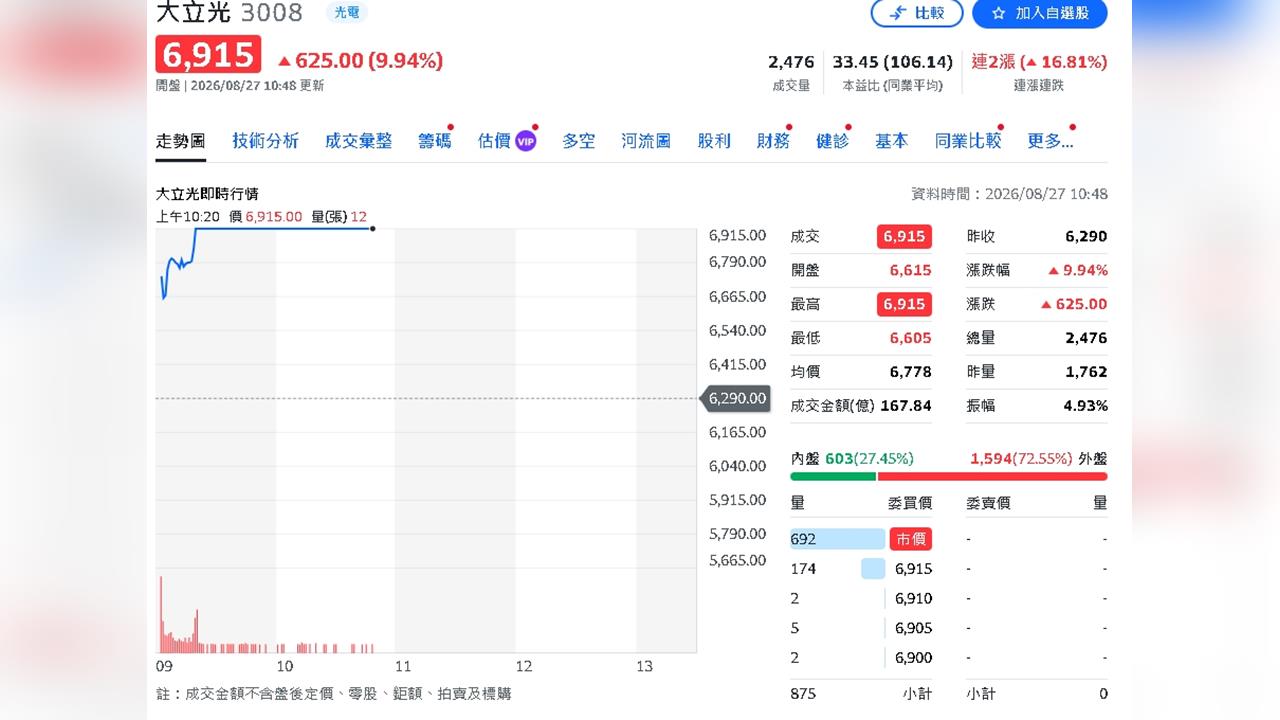This screenshot has width=1280, height=720.
Task: Click the 資料時間 timestamp text
Action: (x=1009, y=194)
